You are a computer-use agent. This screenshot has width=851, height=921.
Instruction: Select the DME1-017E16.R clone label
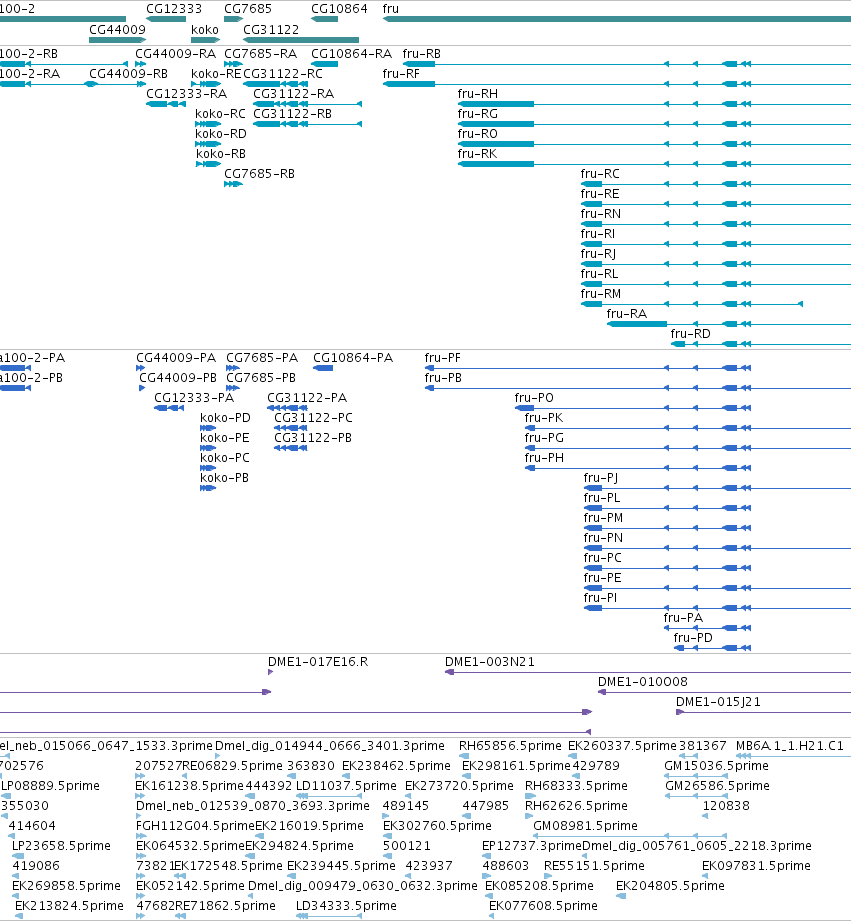[318, 662]
